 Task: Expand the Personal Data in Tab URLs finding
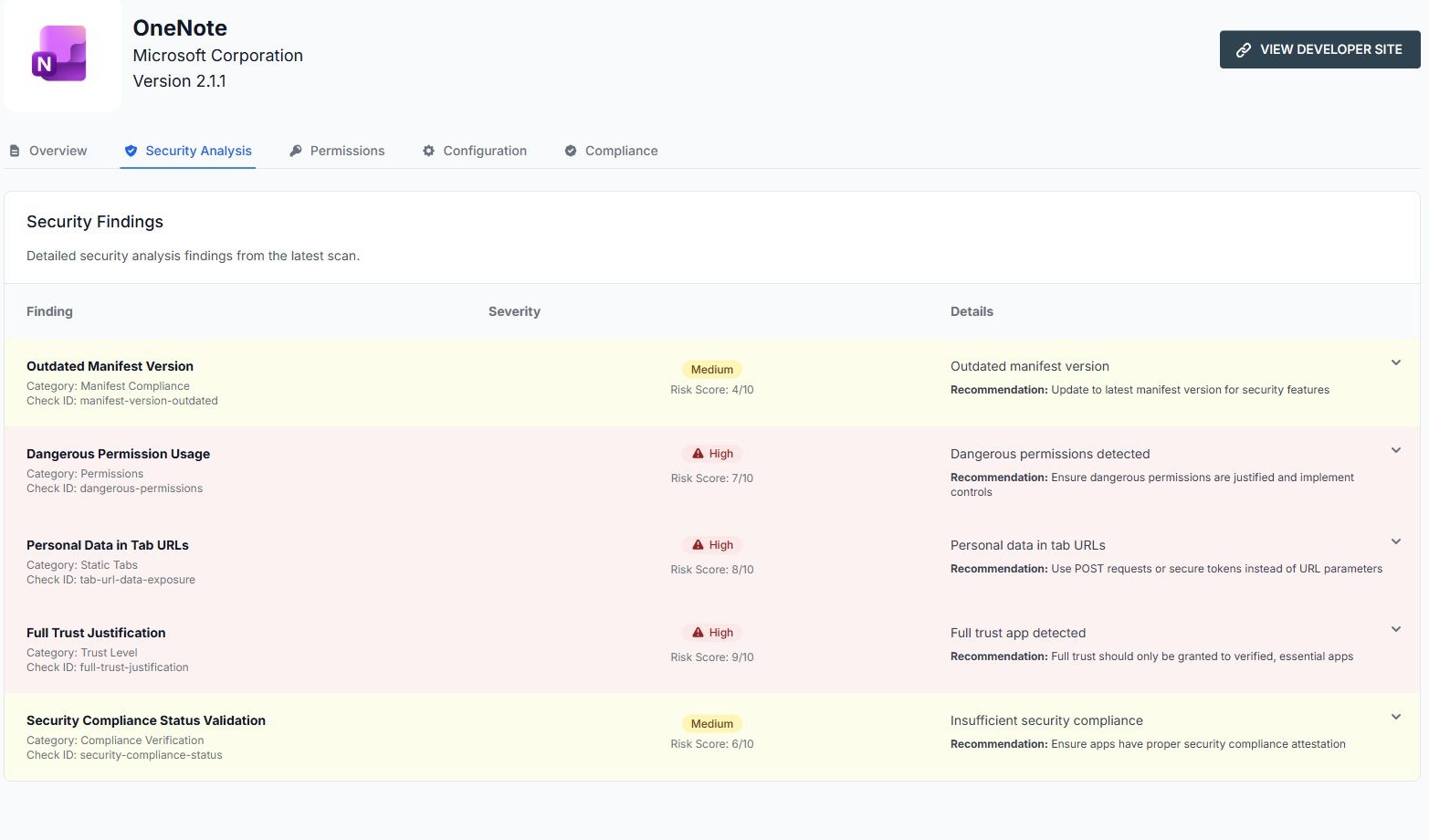1396,541
